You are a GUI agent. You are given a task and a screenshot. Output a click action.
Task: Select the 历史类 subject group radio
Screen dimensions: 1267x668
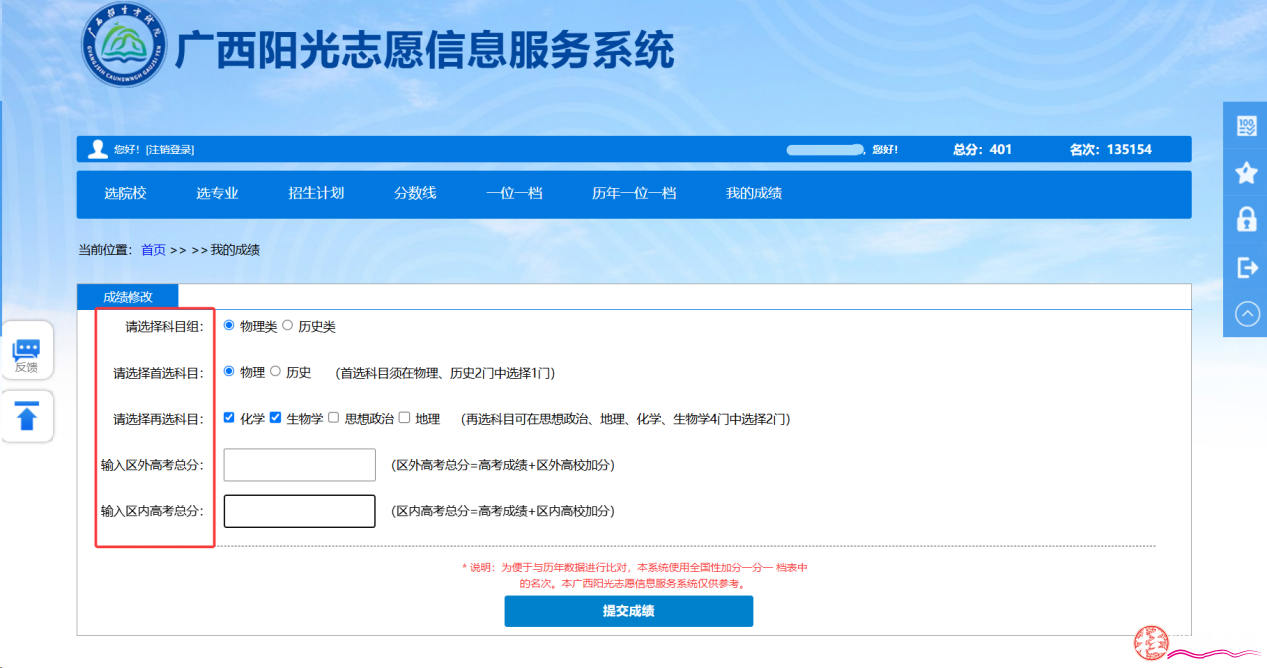(287, 325)
